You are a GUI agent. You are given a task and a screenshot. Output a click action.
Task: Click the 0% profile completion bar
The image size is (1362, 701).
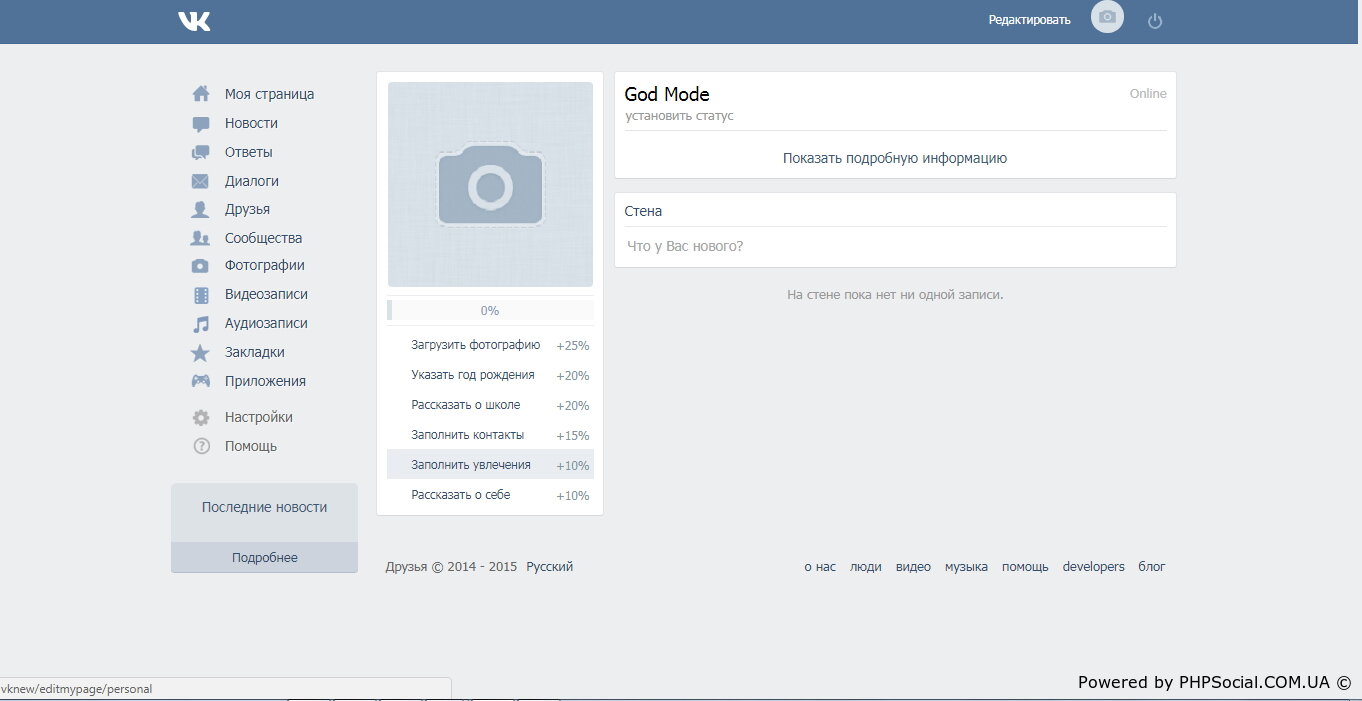point(490,311)
